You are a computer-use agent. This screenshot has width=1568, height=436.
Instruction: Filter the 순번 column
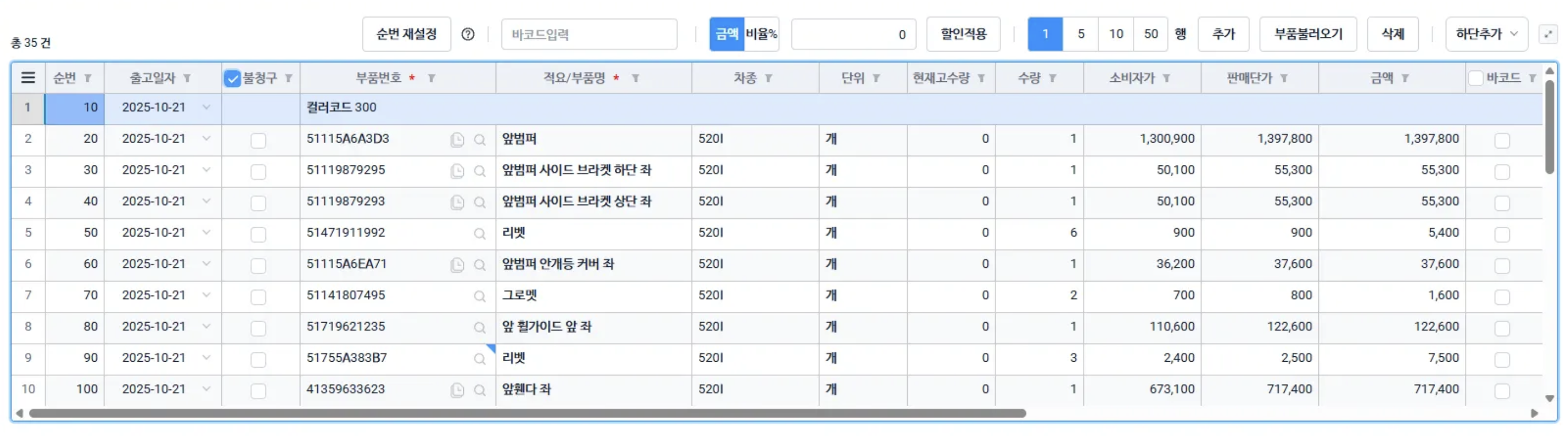point(88,79)
